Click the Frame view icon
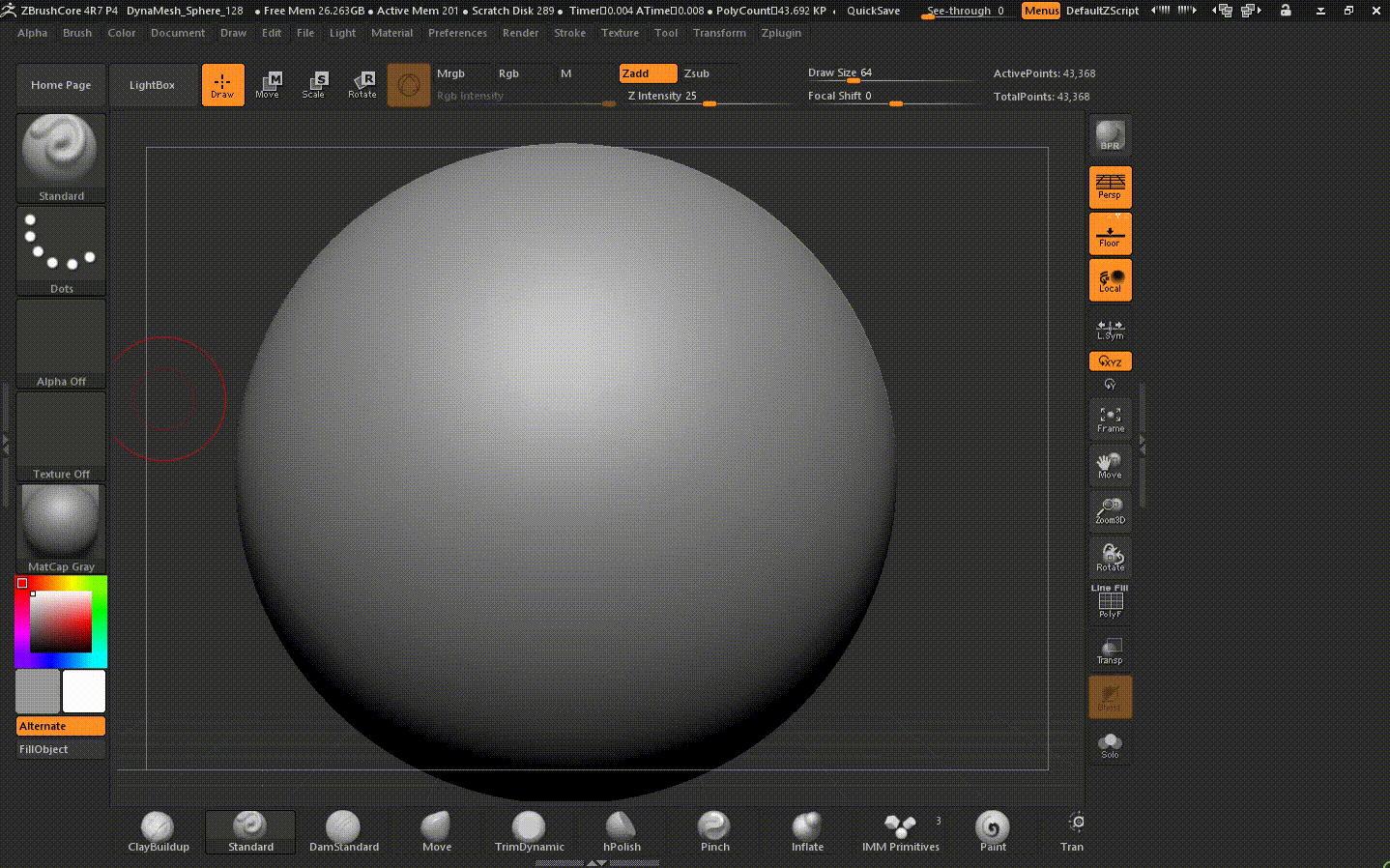1390x868 pixels. coord(1110,420)
